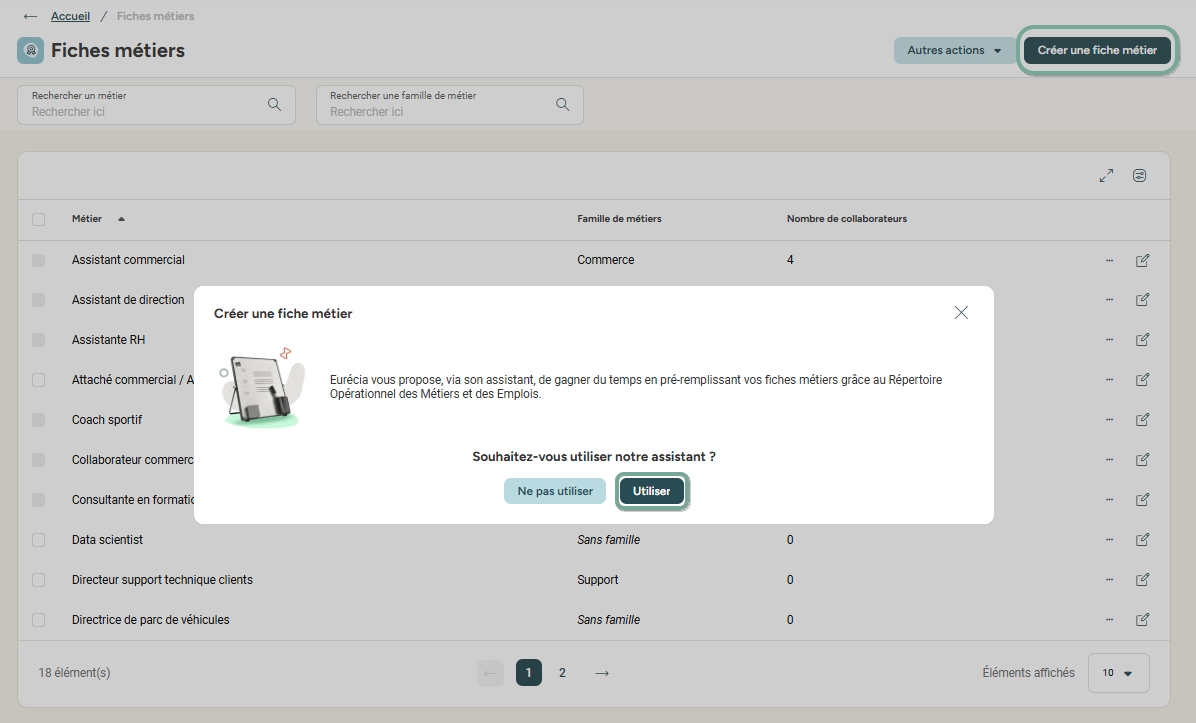Image resolution: width=1196 pixels, height=723 pixels.
Task: Click edit icon for Directrice de parc row
Action: point(1142,620)
